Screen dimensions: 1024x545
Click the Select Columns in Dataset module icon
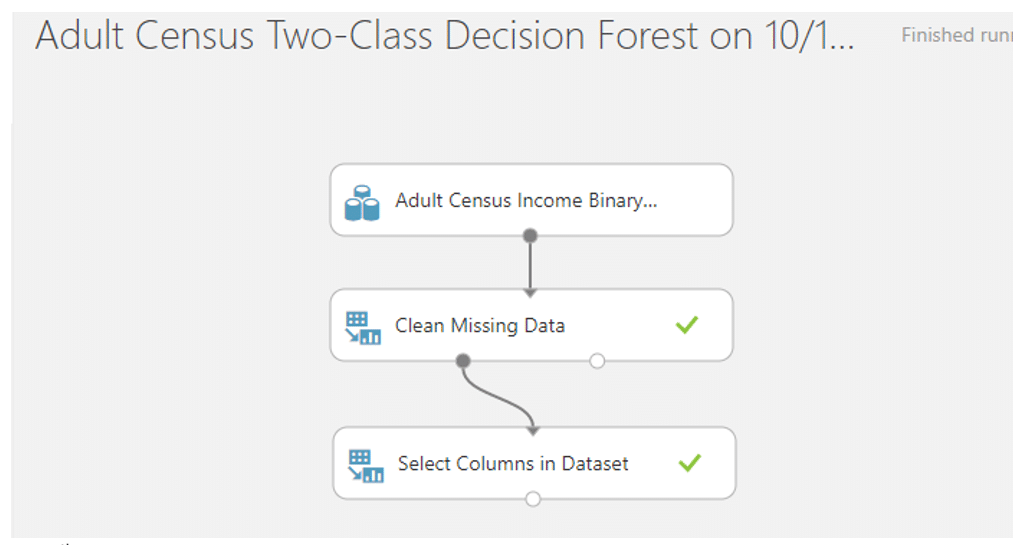366,466
